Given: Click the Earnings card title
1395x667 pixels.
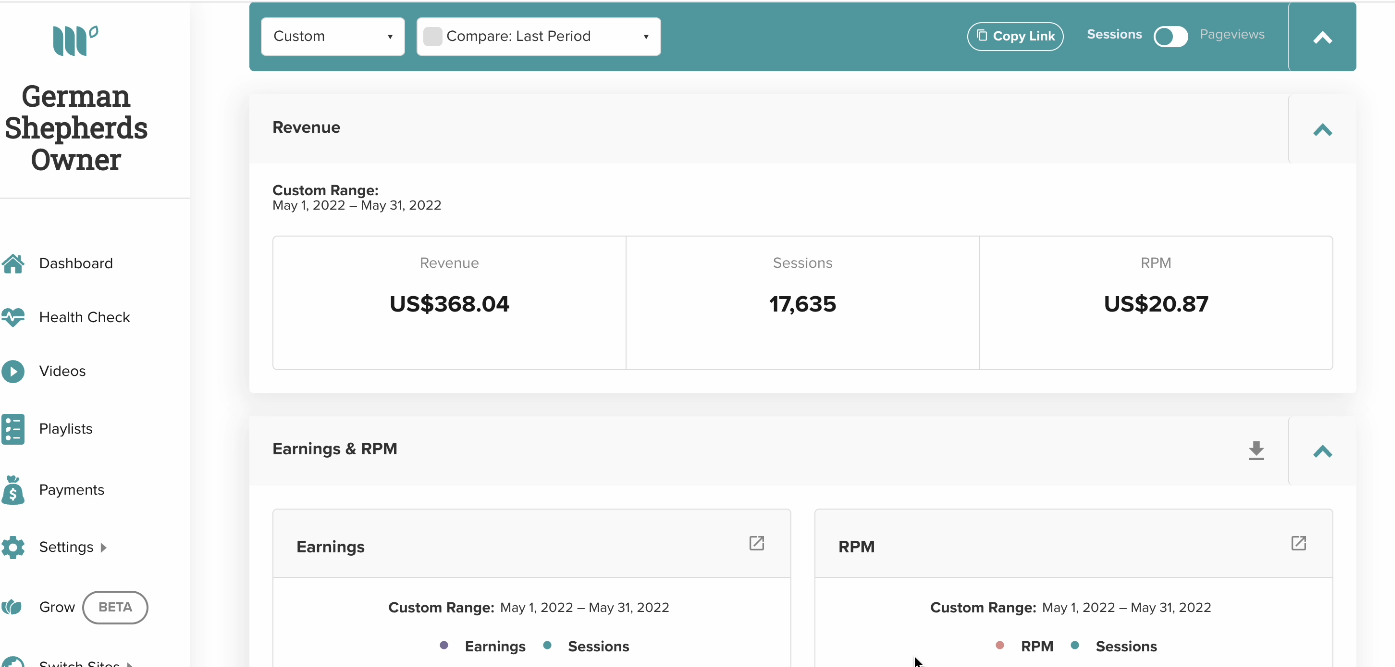Looking at the screenshot, I should [x=330, y=547].
